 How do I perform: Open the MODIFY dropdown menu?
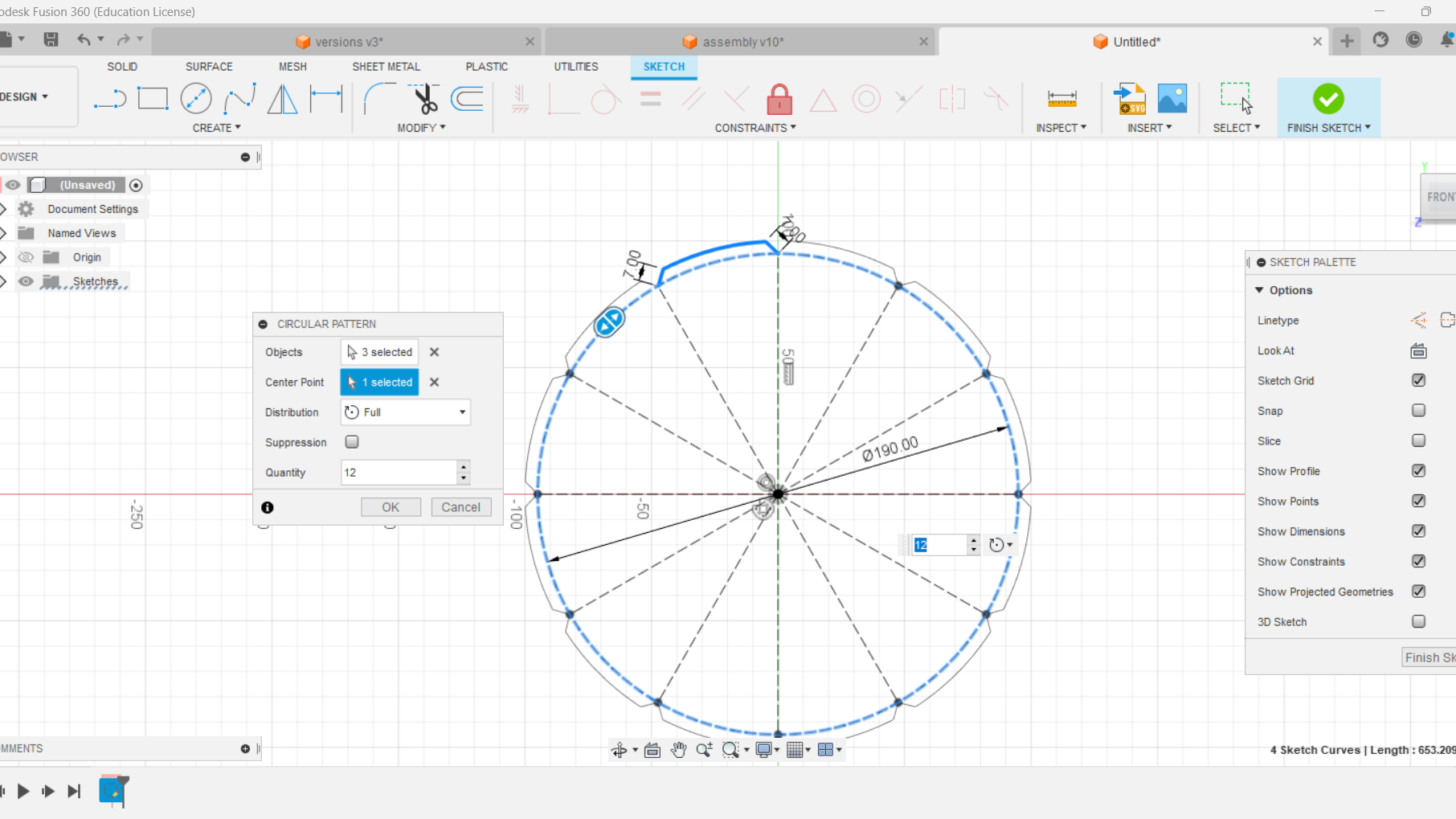point(421,128)
